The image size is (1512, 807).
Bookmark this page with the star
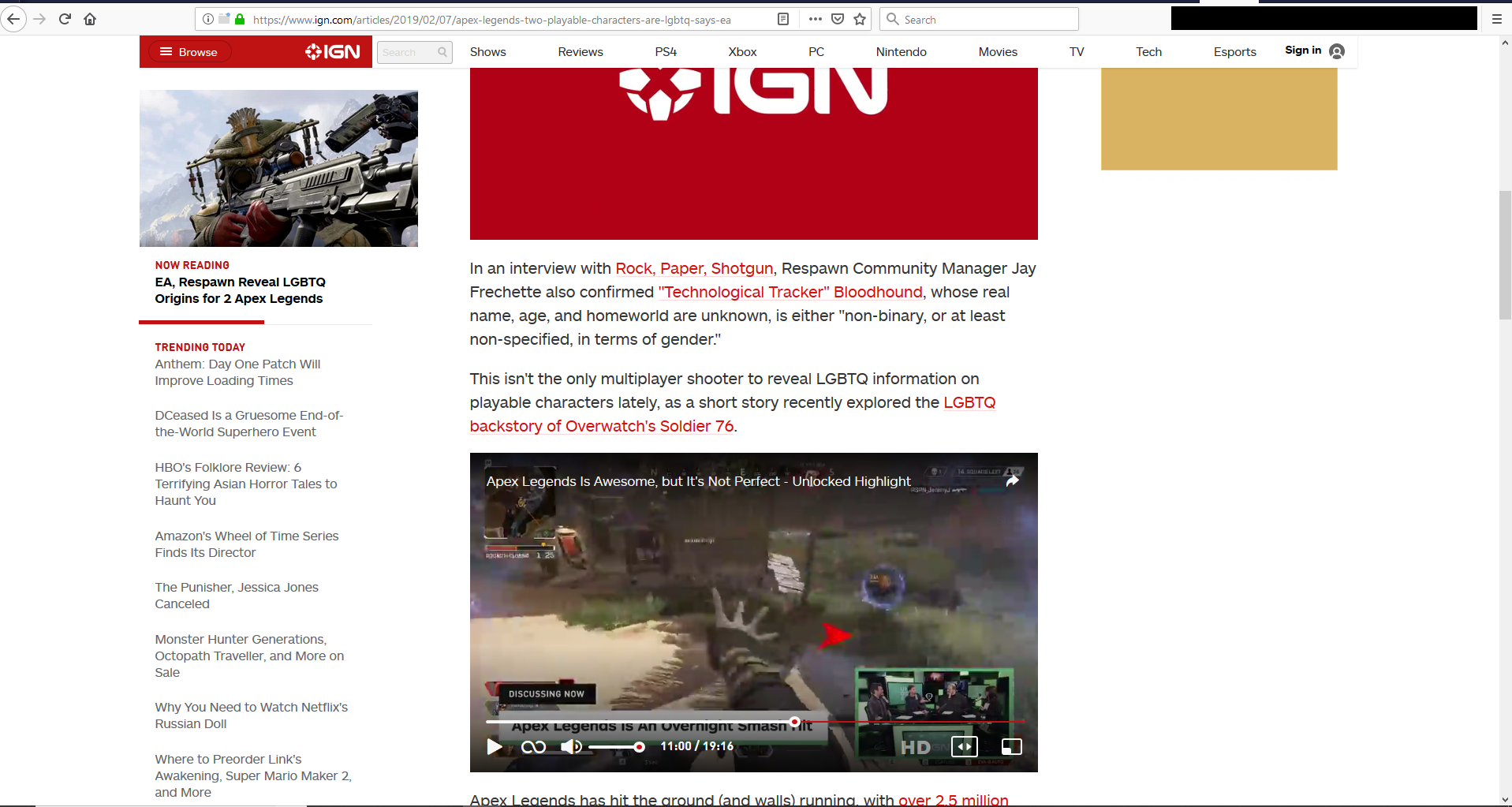(x=860, y=19)
